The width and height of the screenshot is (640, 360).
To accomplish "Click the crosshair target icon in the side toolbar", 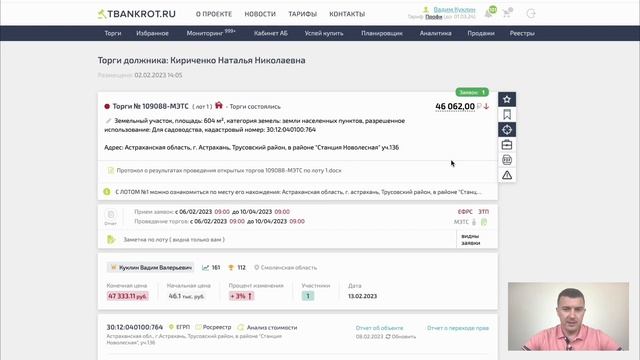I will click(x=507, y=130).
